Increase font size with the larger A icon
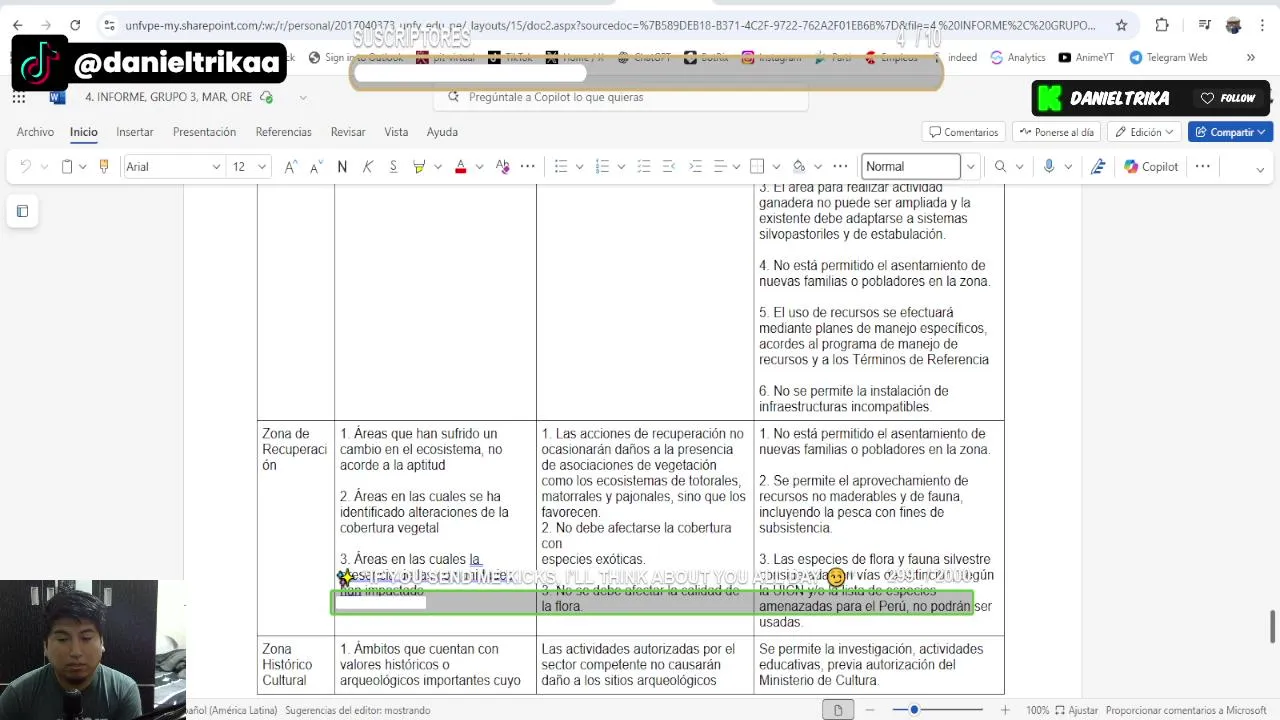 [290, 167]
